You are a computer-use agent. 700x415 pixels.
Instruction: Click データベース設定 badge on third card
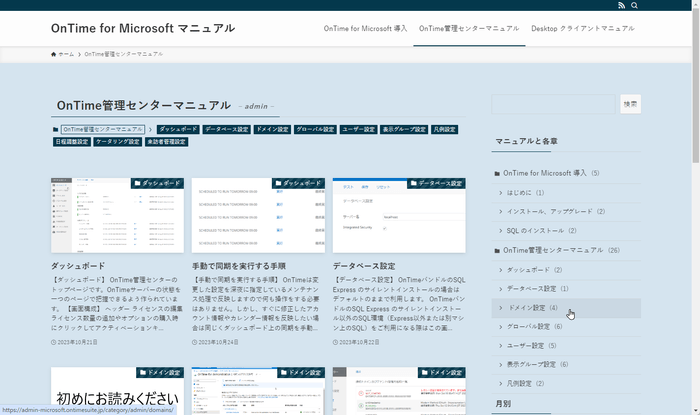coord(436,183)
